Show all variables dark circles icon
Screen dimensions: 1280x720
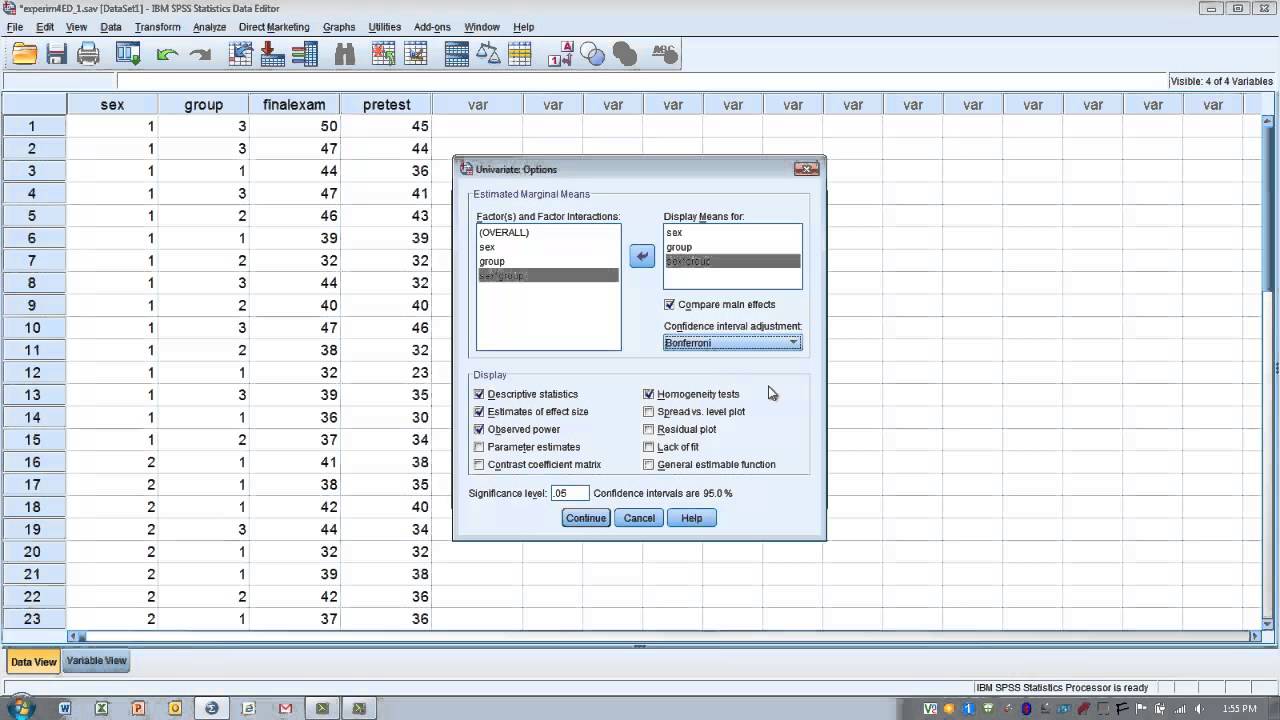(624, 55)
